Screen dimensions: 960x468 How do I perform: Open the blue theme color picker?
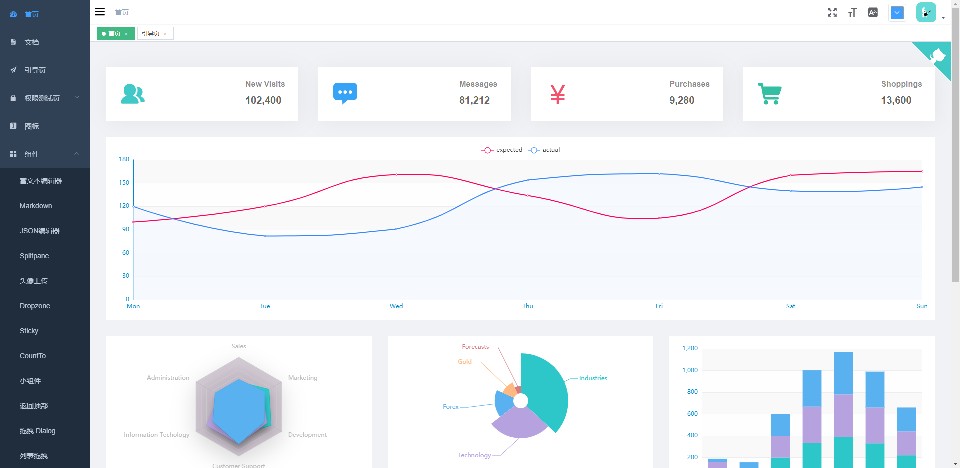(x=897, y=12)
